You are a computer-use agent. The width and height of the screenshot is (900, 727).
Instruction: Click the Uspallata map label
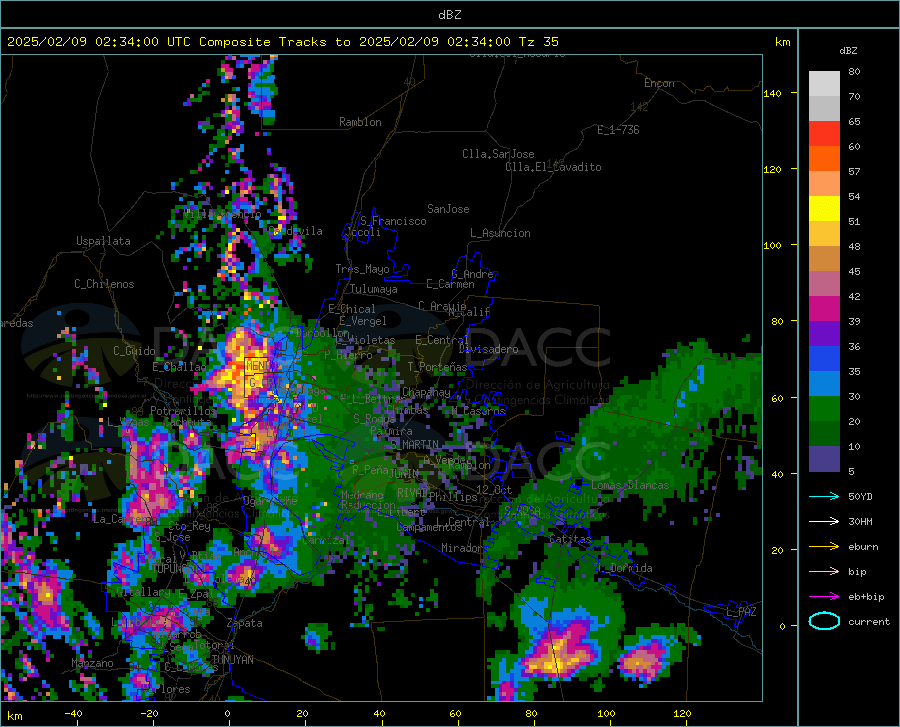point(103,241)
